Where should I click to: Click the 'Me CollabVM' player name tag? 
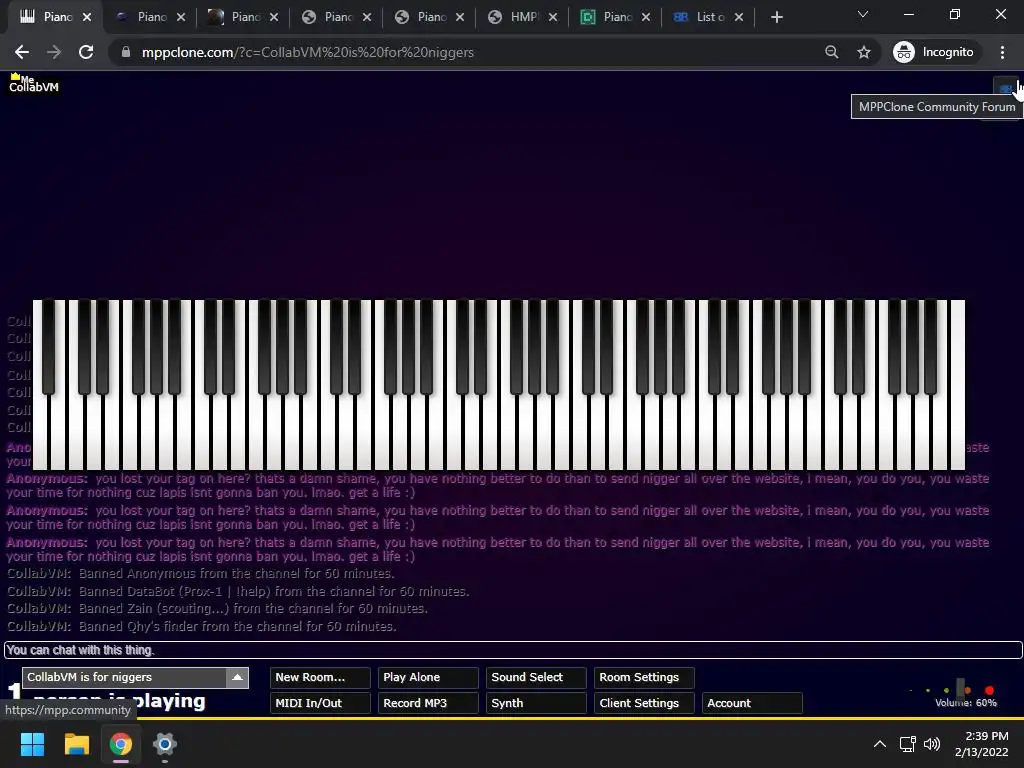pos(34,84)
